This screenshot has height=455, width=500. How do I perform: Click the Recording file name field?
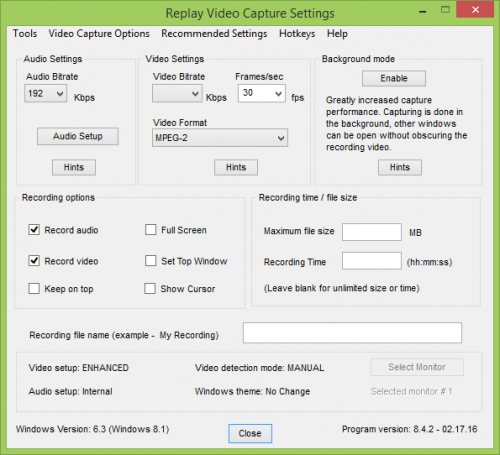(x=352, y=333)
